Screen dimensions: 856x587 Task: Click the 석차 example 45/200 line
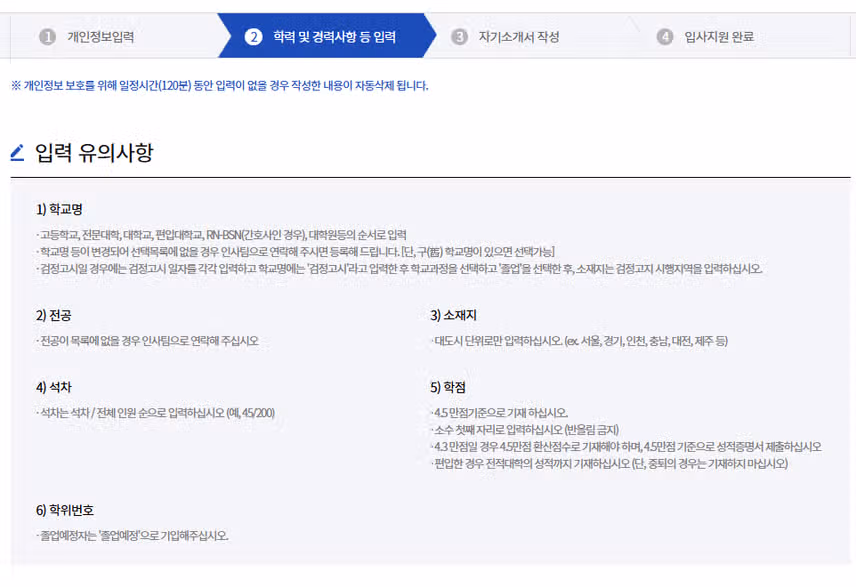156,413
